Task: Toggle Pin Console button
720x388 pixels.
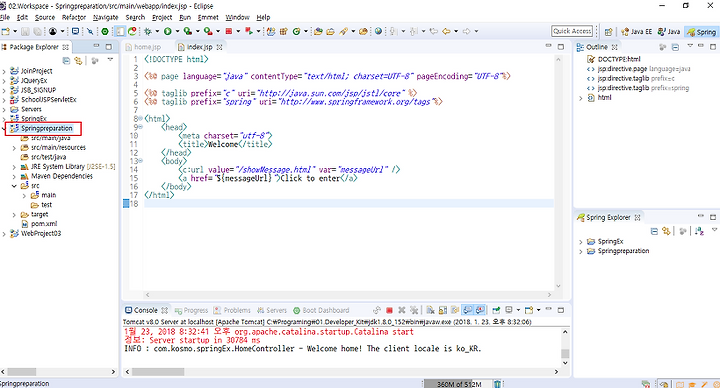Action: (496, 310)
